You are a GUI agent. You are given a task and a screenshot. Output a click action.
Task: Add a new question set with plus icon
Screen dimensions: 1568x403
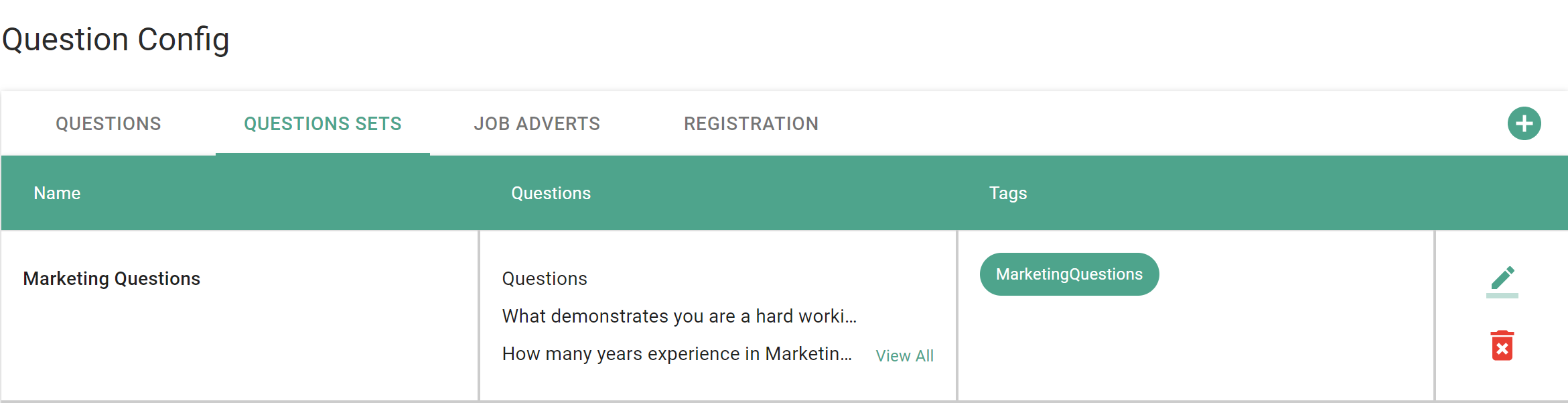1524,123
